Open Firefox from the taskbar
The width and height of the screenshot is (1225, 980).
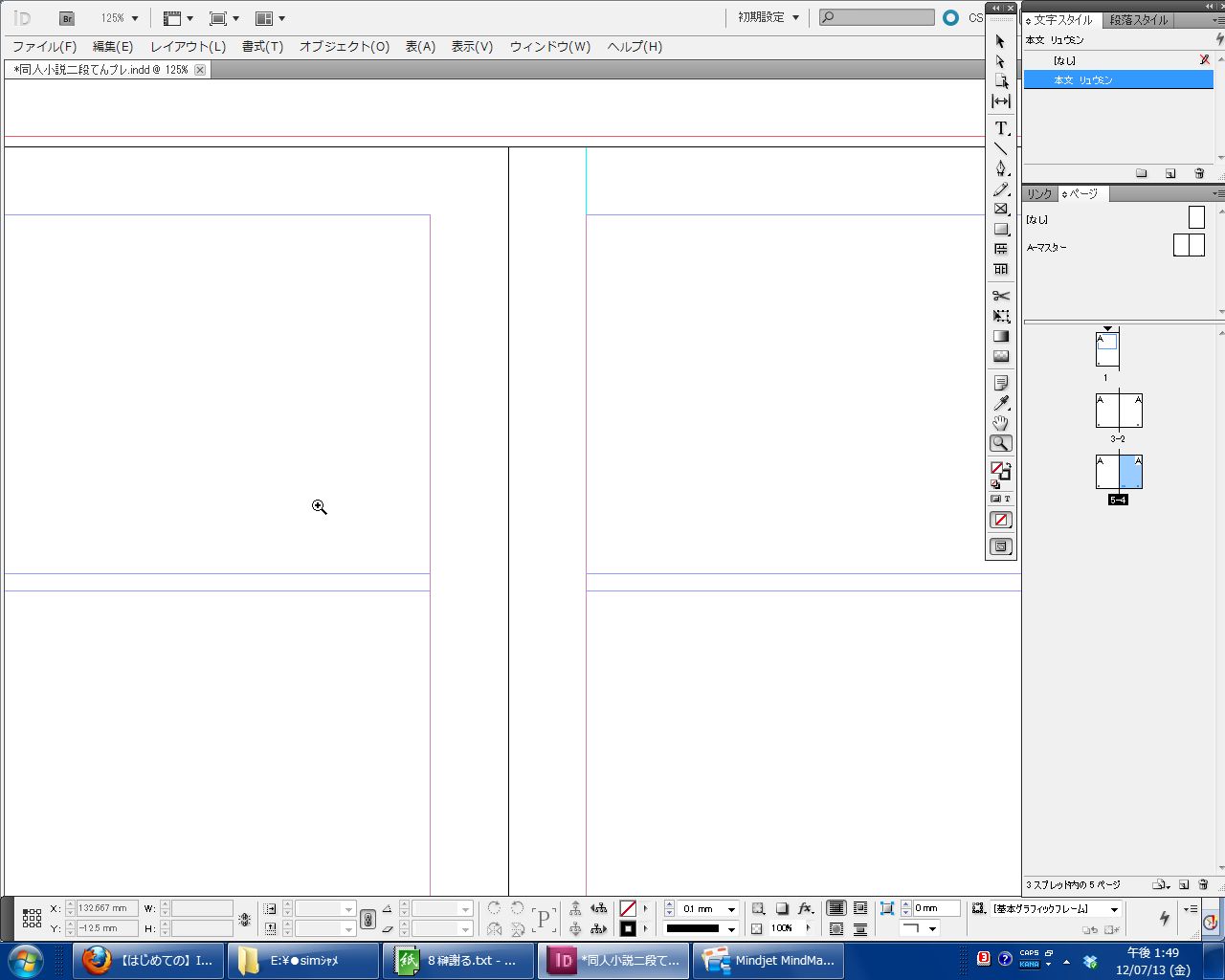148,961
